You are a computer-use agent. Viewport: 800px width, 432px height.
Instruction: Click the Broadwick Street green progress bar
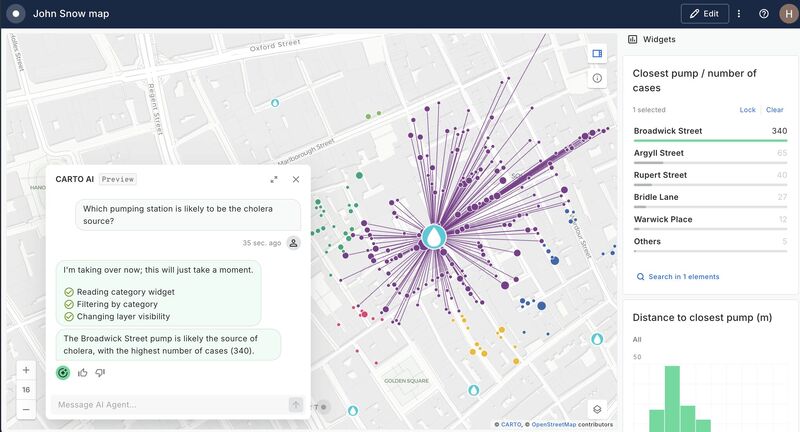click(x=710, y=140)
